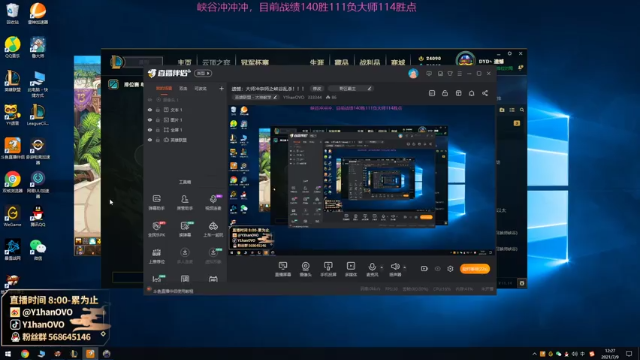Open the 战利品 tab in League client
Screen dimensions: 640x360
[369, 62]
